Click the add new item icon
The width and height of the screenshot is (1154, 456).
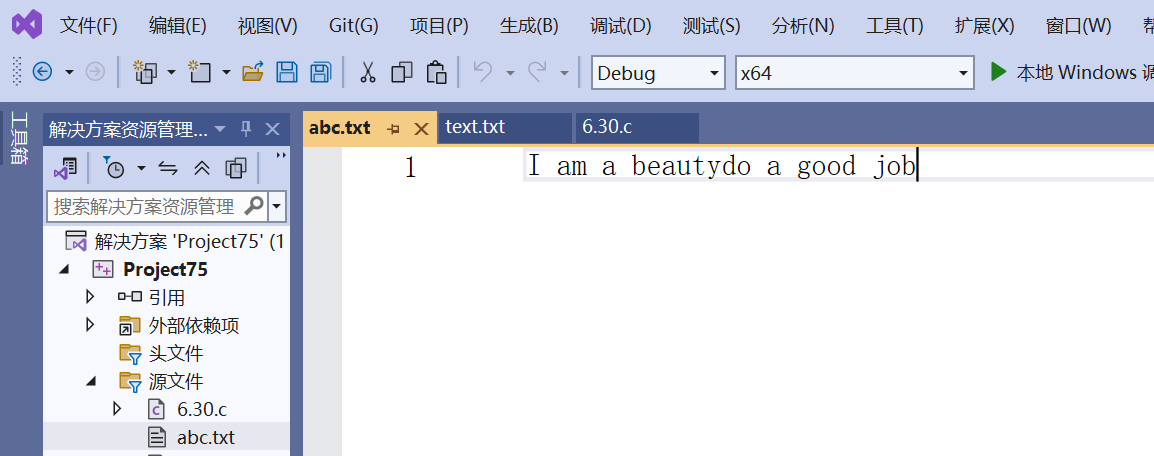200,72
